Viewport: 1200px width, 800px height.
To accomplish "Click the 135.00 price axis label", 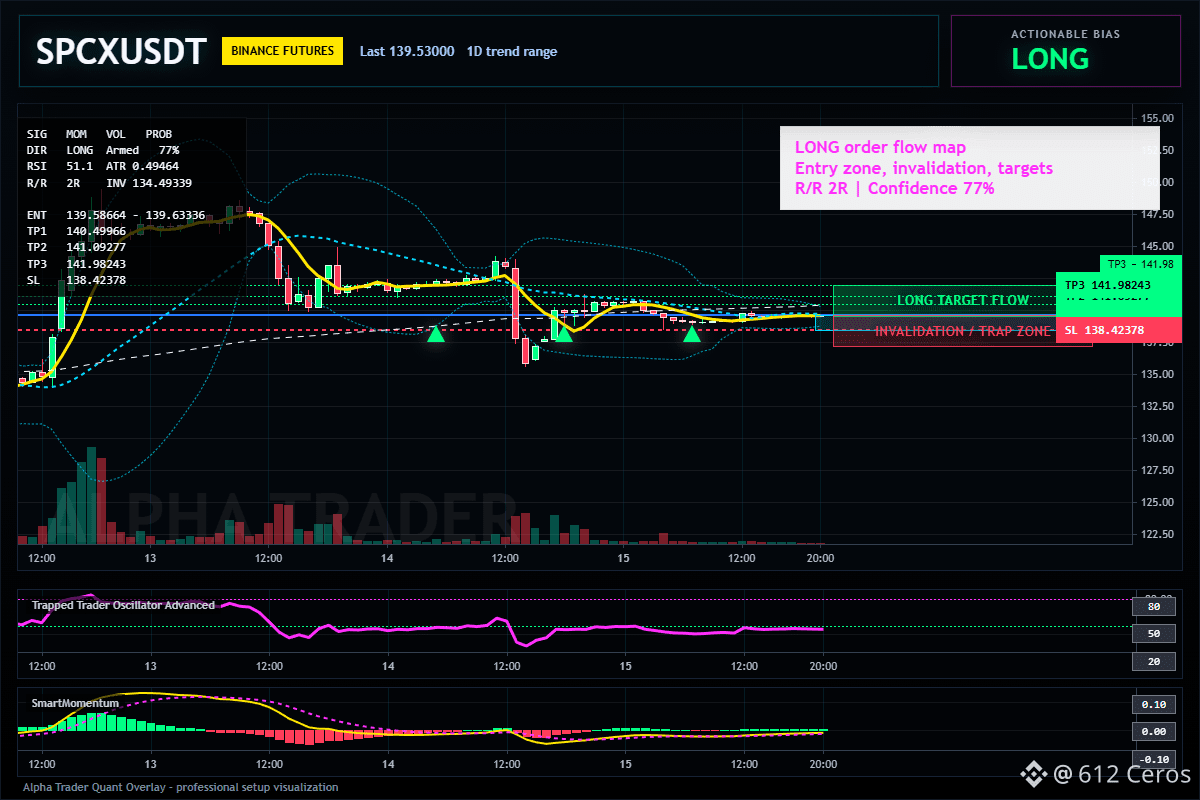I will (1157, 374).
